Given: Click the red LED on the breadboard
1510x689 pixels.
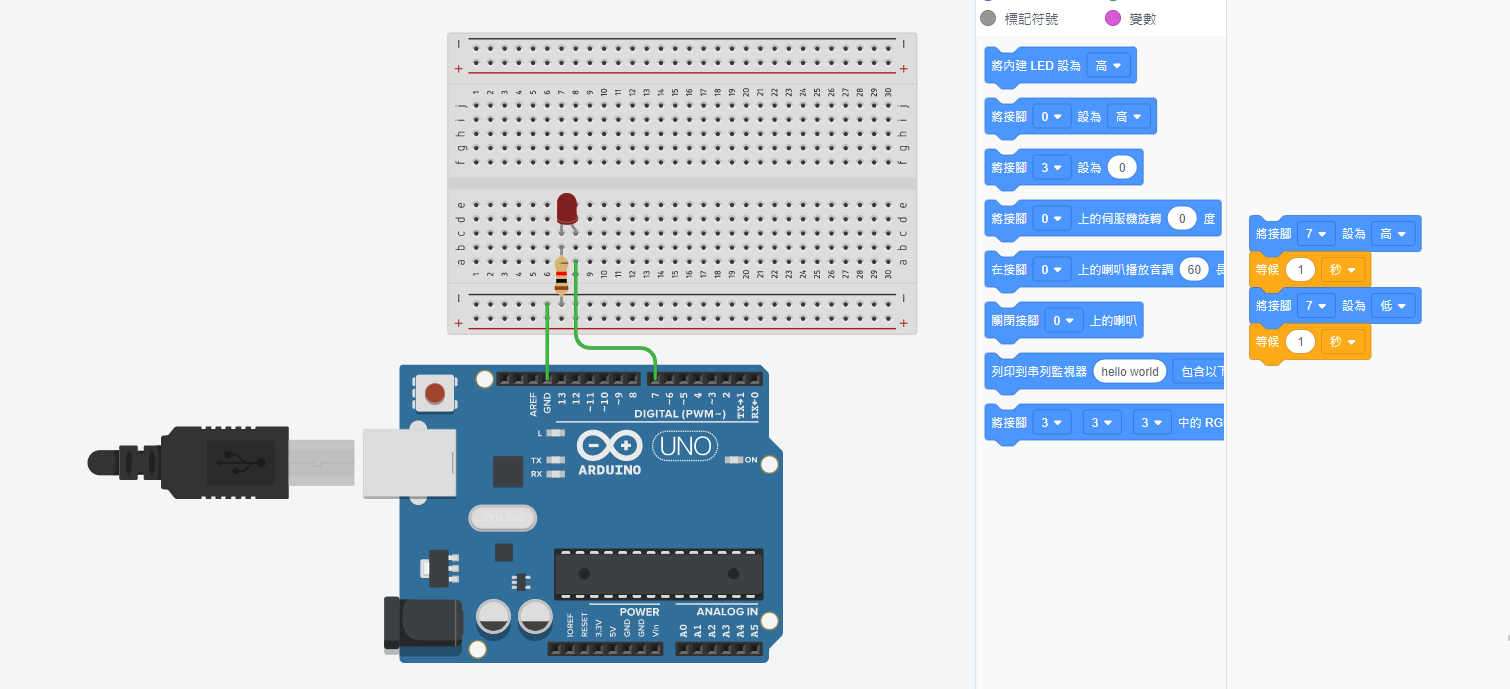Looking at the screenshot, I should pyautogui.click(x=567, y=209).
